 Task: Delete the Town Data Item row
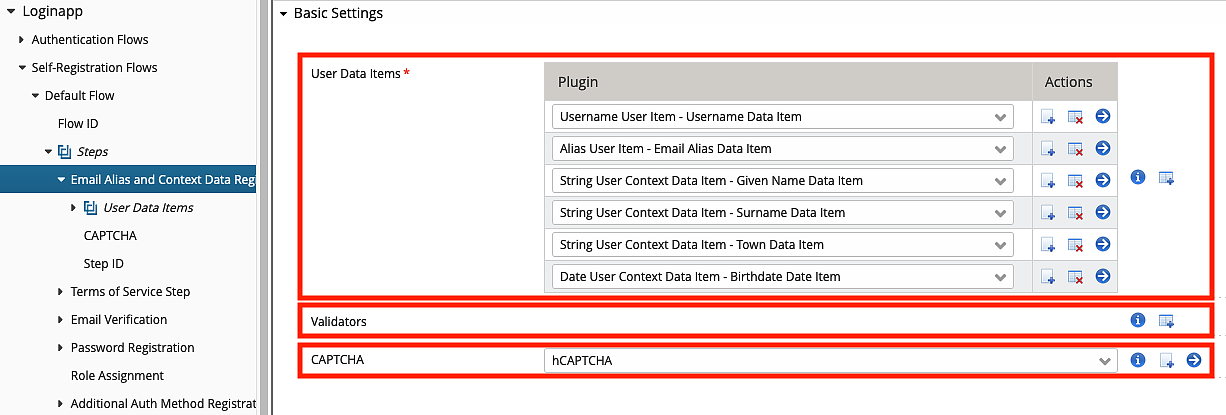click(x=1076, y=245)
